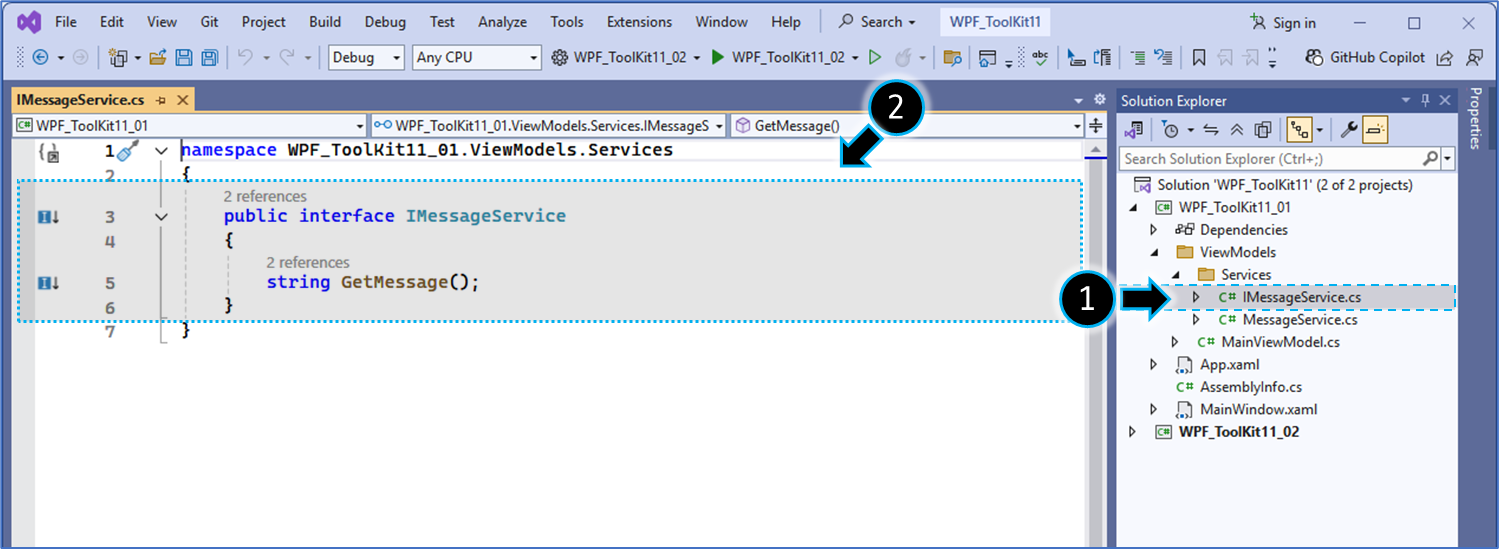Click the uncomment selected lines icon

click(1163, 58)
